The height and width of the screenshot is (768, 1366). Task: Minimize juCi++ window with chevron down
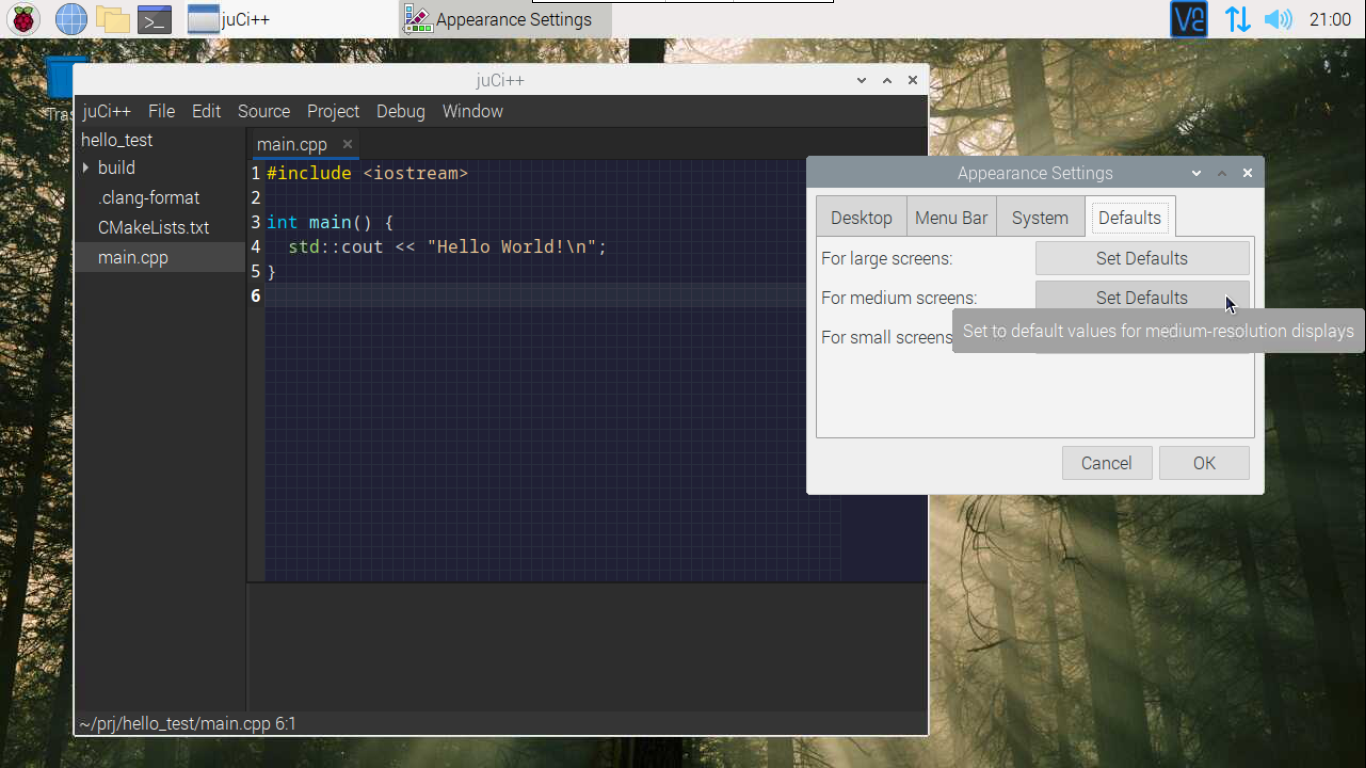click(862, 80)
